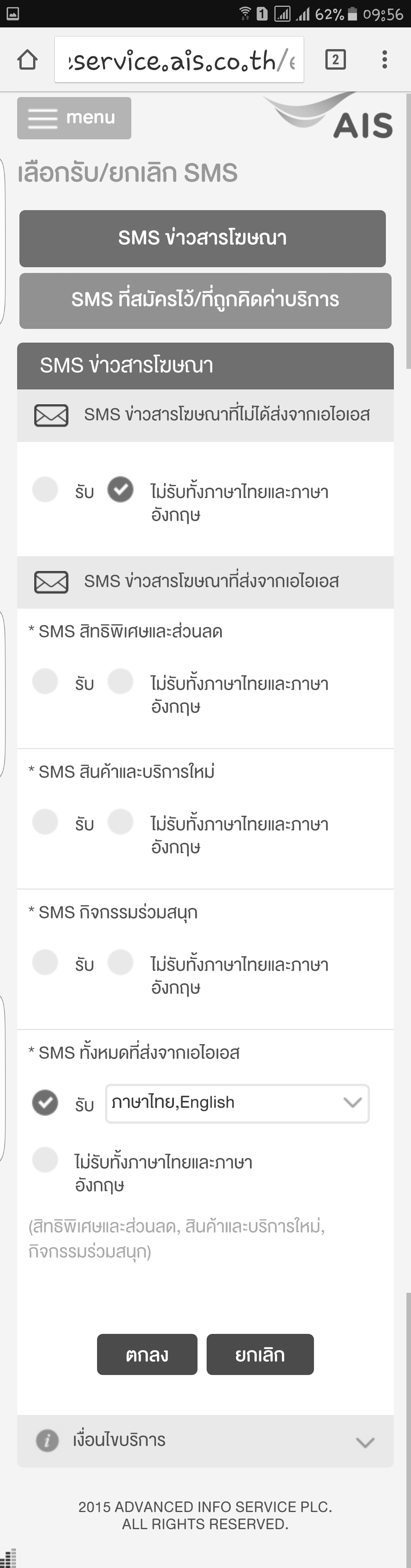Tap the Wi-Fi status bar icon

click(x=245, y=13)
